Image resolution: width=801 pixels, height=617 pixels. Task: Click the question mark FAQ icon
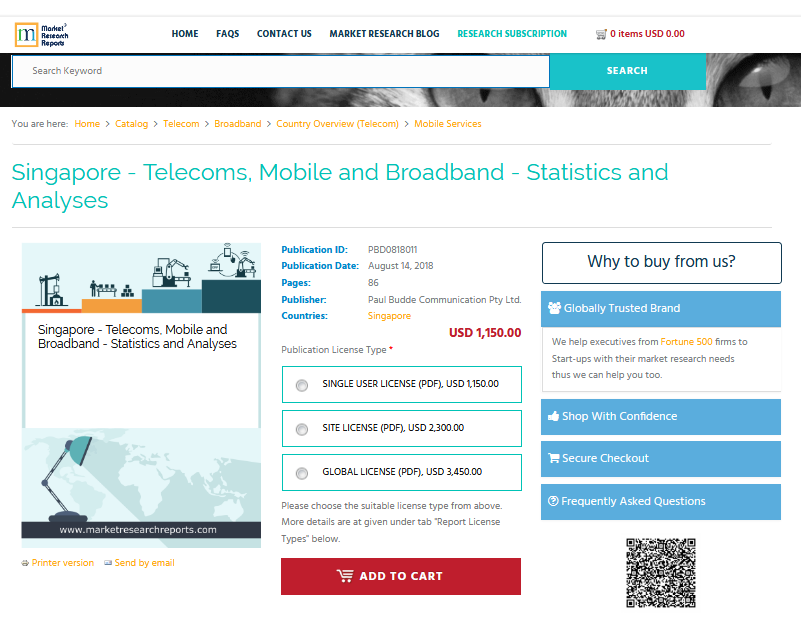(553, 501)
